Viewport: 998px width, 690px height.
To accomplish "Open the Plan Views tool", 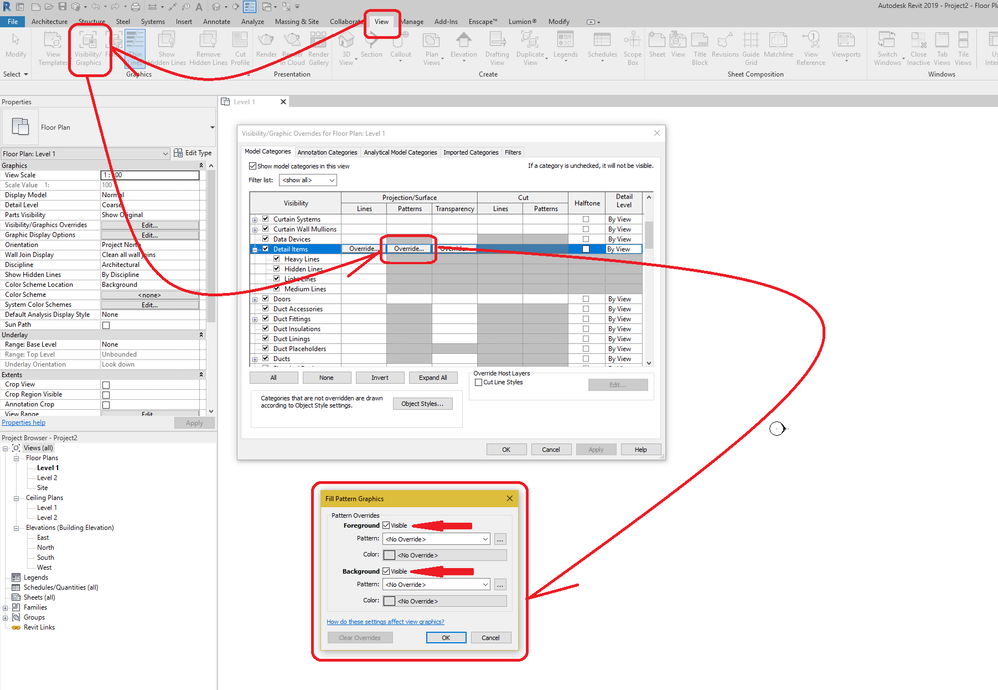I will tap(432, 48).
